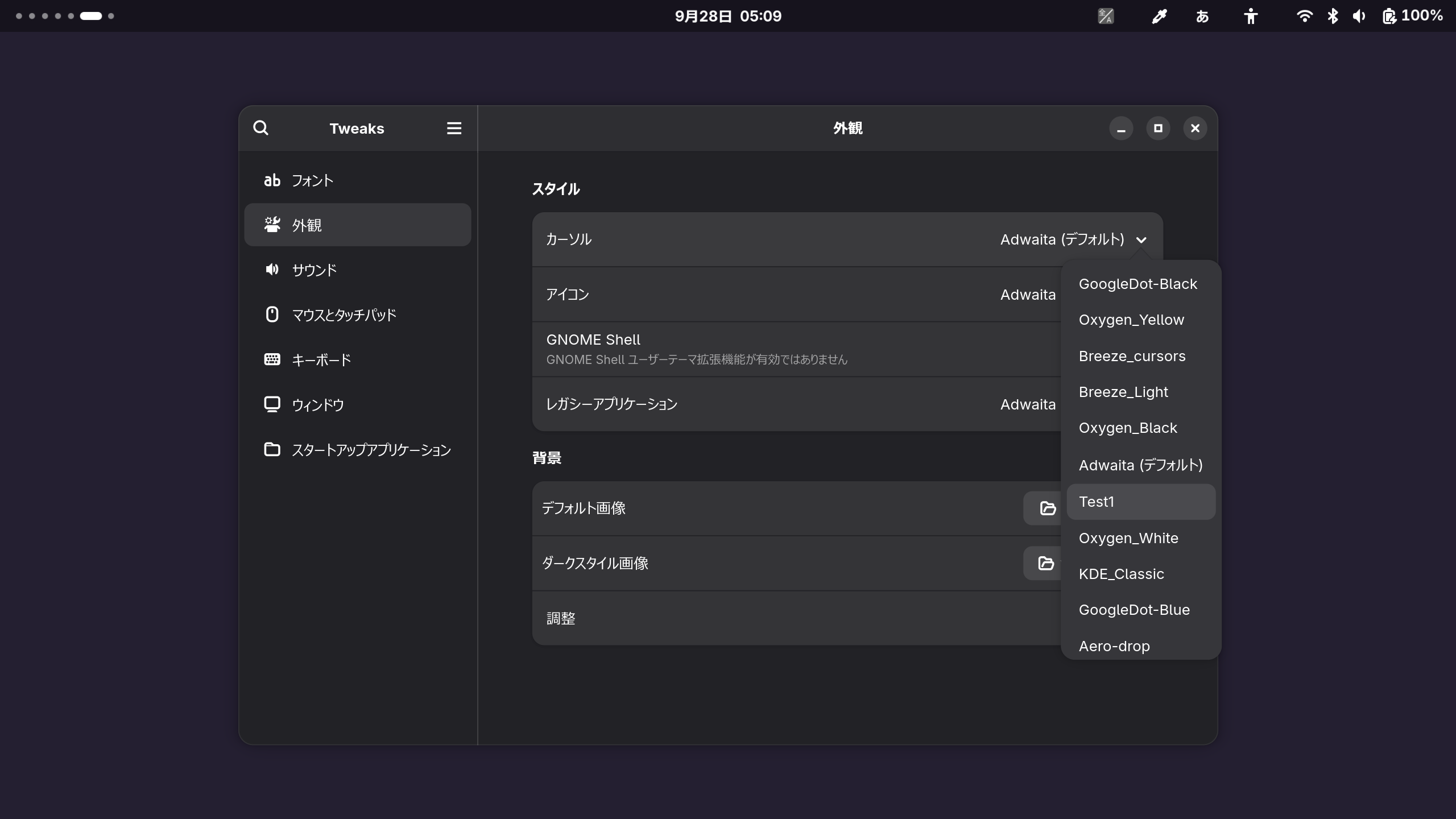Open the clock 9月28日 05:09 menu
The width and height of the screenshot is (1456, 819).
click(728, 16)
